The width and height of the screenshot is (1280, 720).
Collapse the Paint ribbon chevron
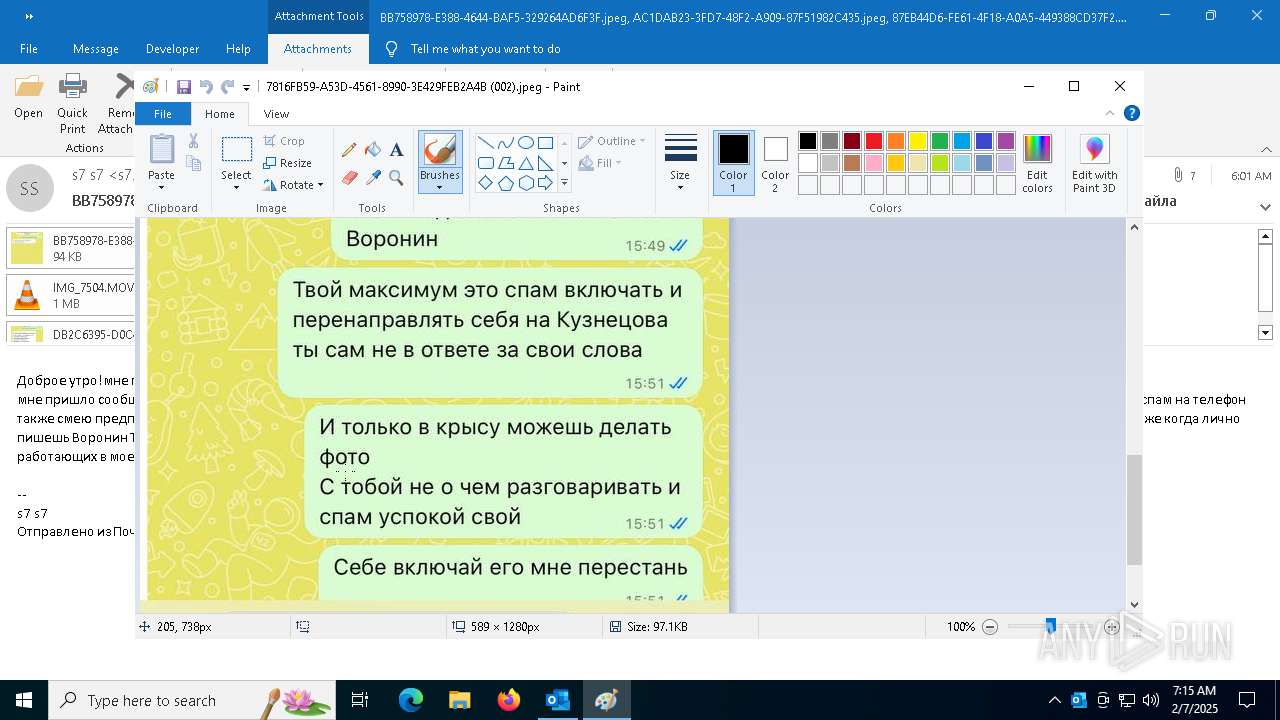(x=1109, y=114)
